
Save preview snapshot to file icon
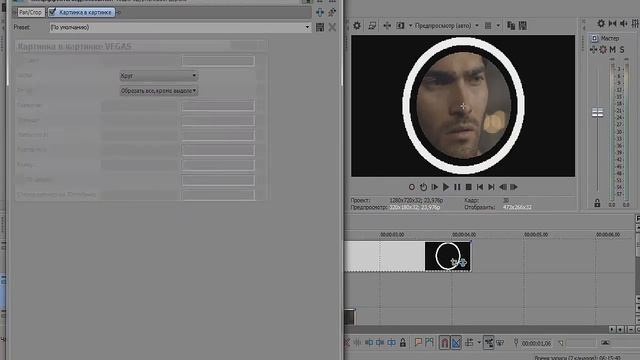[522, 26]
